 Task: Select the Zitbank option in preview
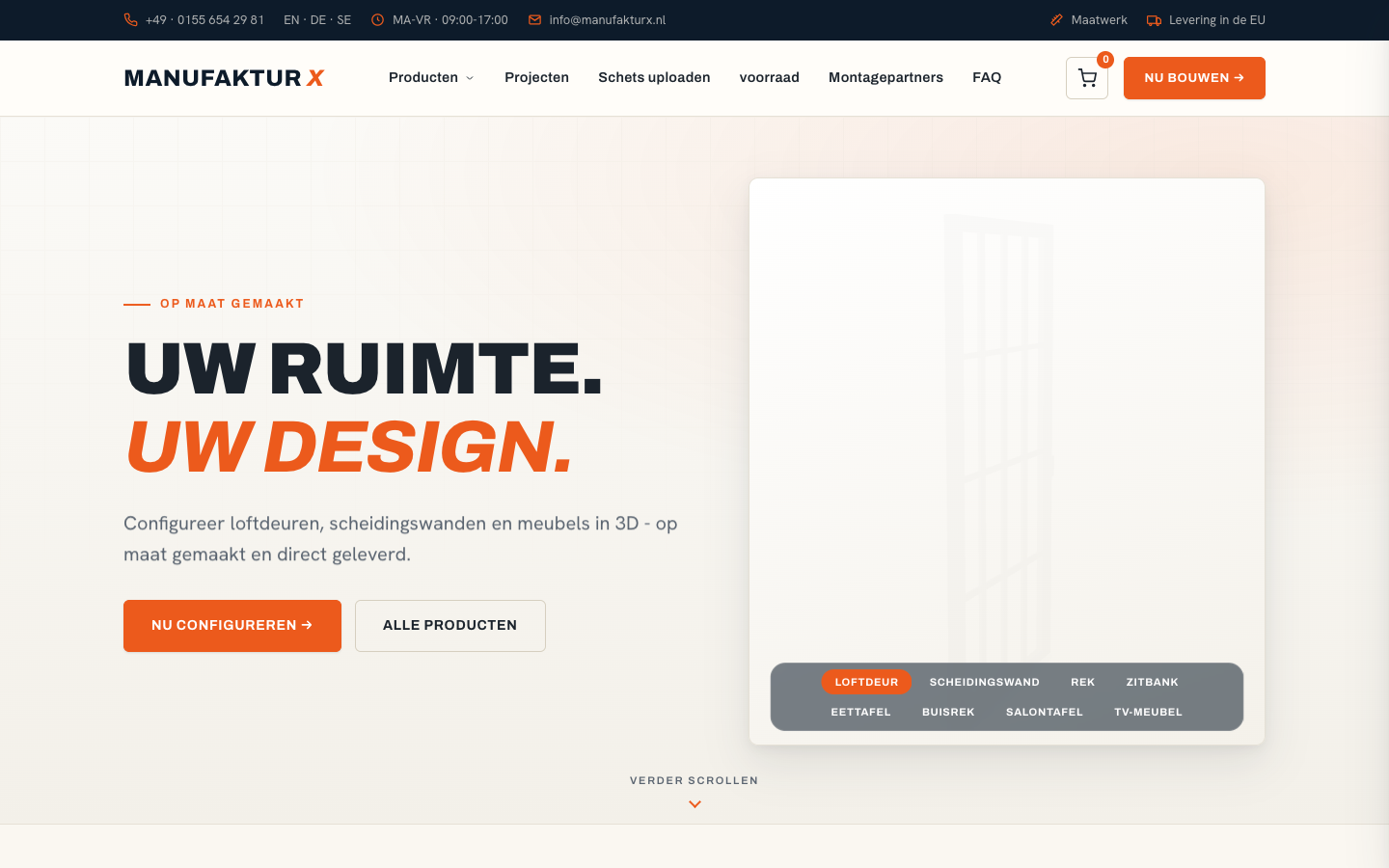click(1152, 682)
